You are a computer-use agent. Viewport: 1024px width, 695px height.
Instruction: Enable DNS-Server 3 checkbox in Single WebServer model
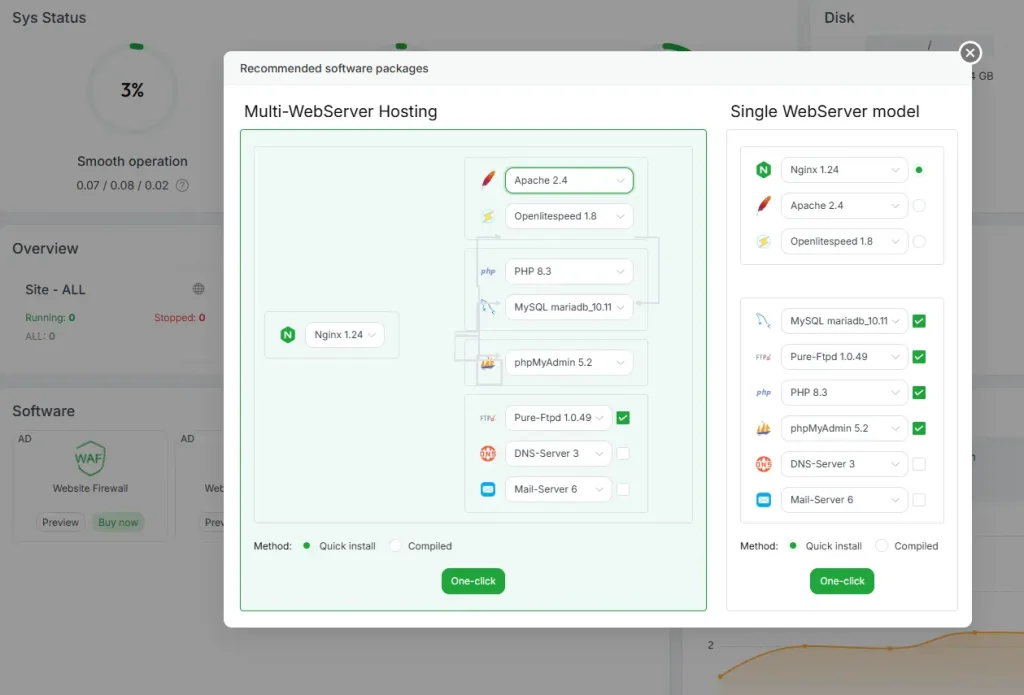(919, 464)
